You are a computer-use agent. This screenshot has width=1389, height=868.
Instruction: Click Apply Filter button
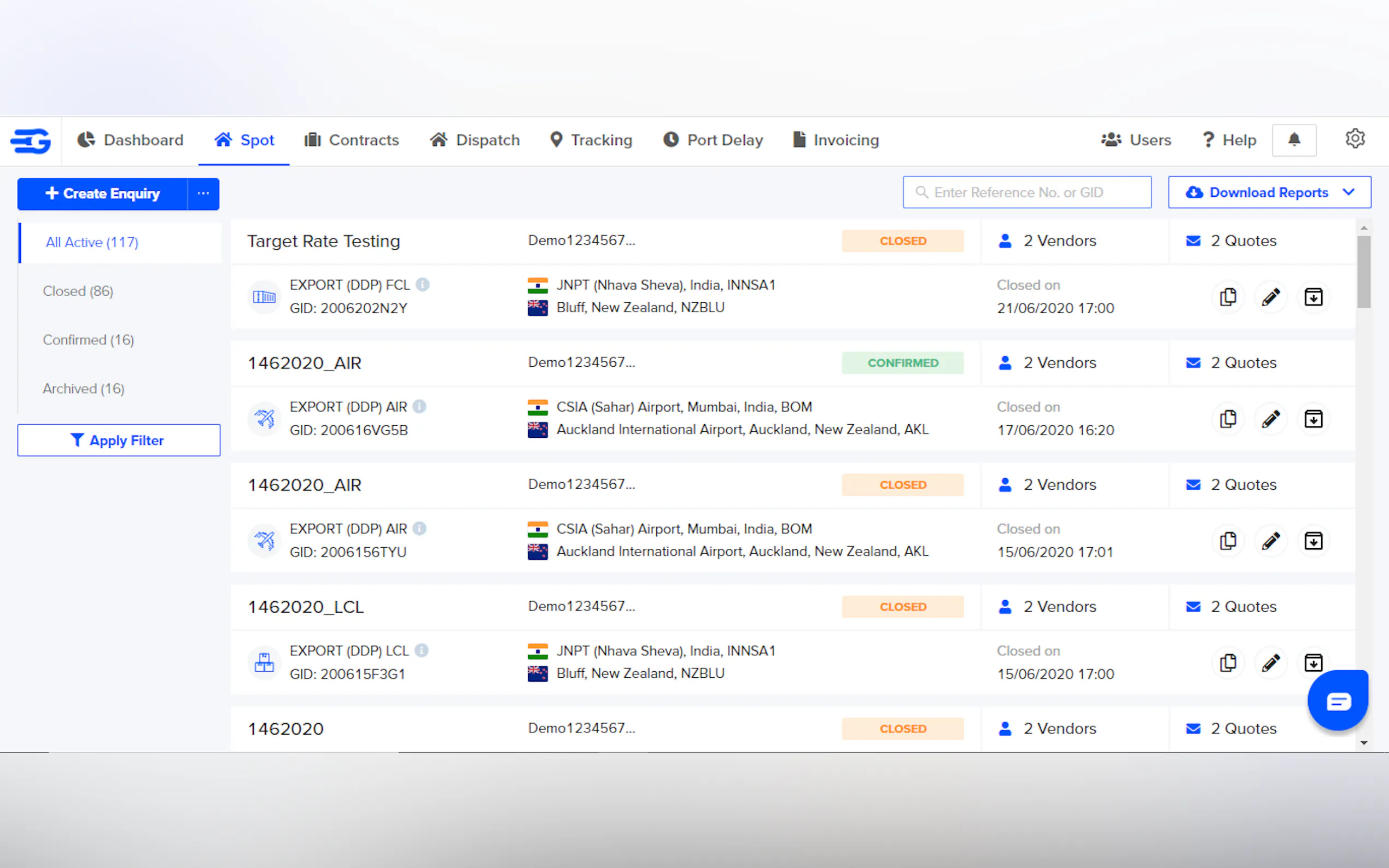click(x=119, y=441)
